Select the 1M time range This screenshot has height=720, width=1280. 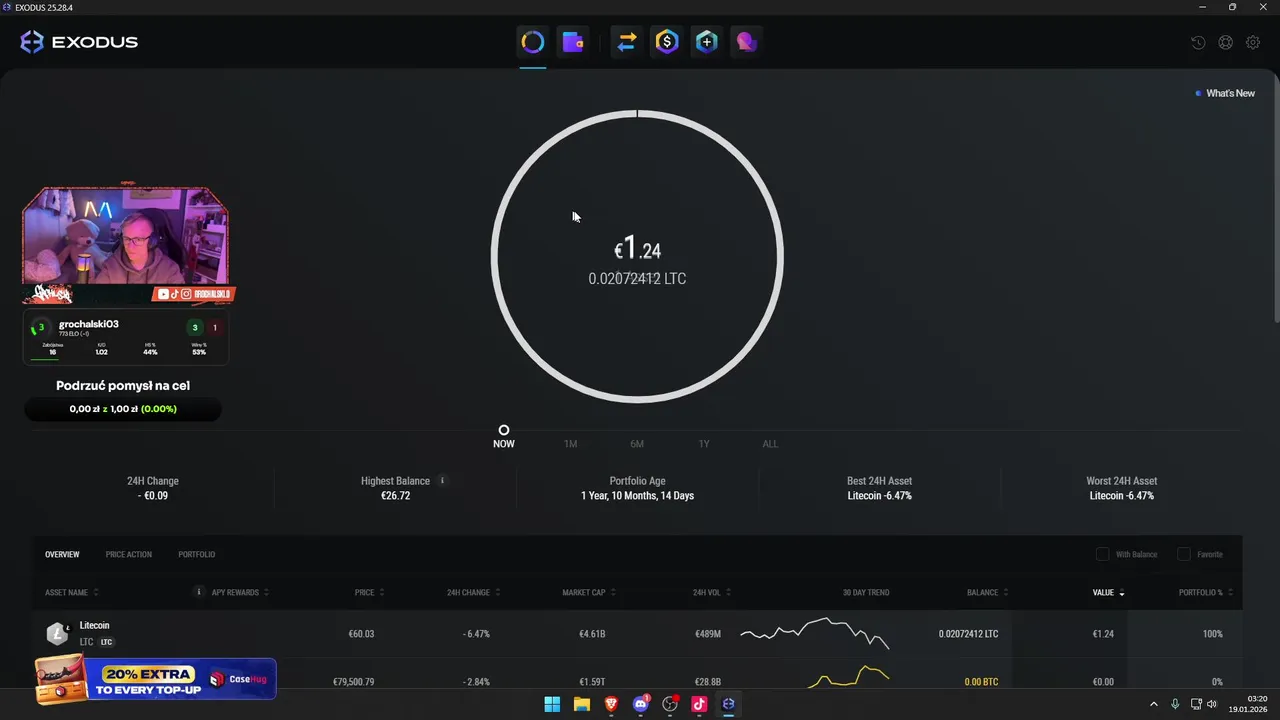point(570,444)
